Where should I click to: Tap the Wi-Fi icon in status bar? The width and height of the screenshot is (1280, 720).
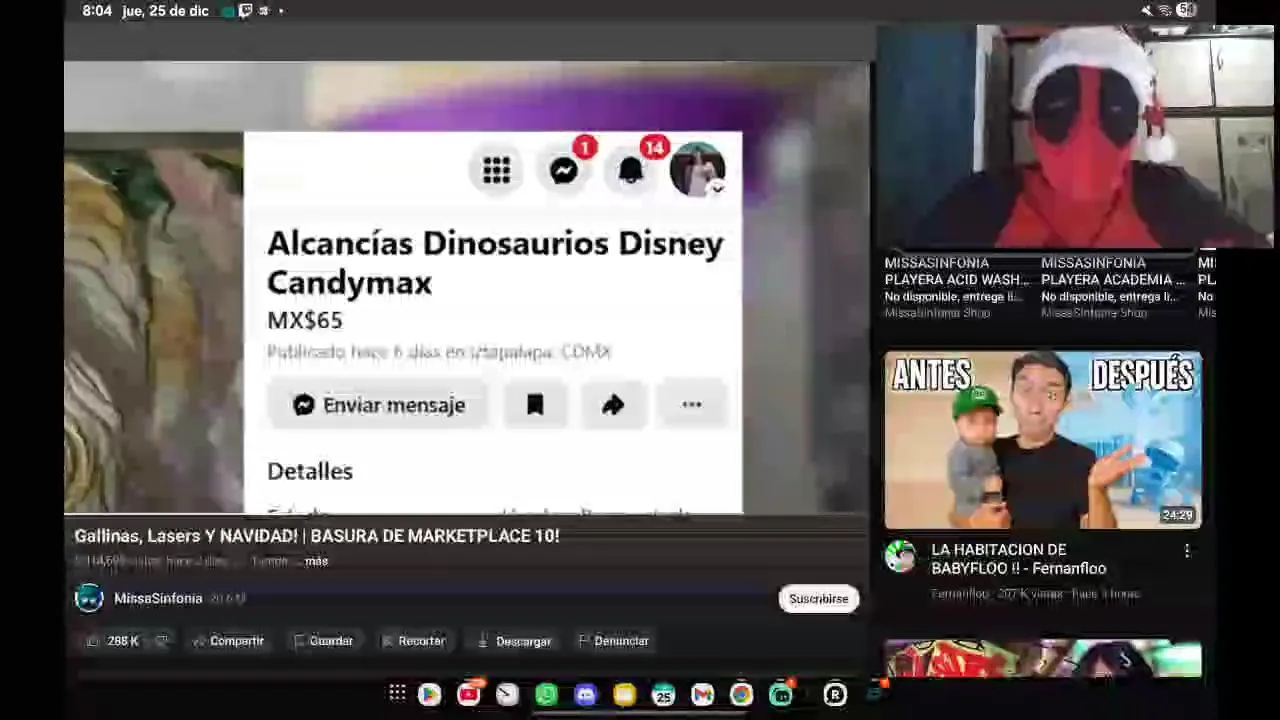1165,10
